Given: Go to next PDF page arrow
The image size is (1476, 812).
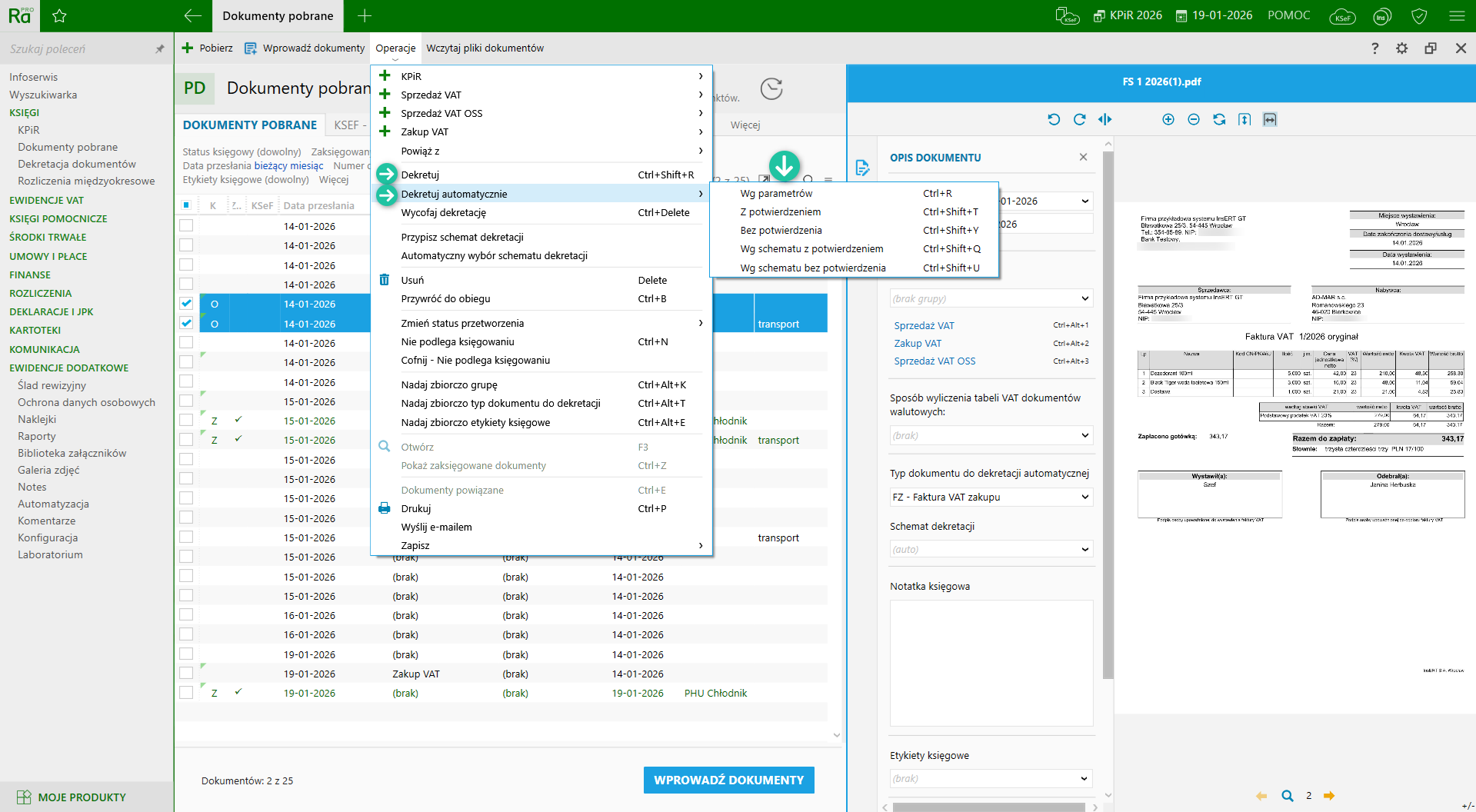Looking at the screenshot, I should tap(1329, 796).
